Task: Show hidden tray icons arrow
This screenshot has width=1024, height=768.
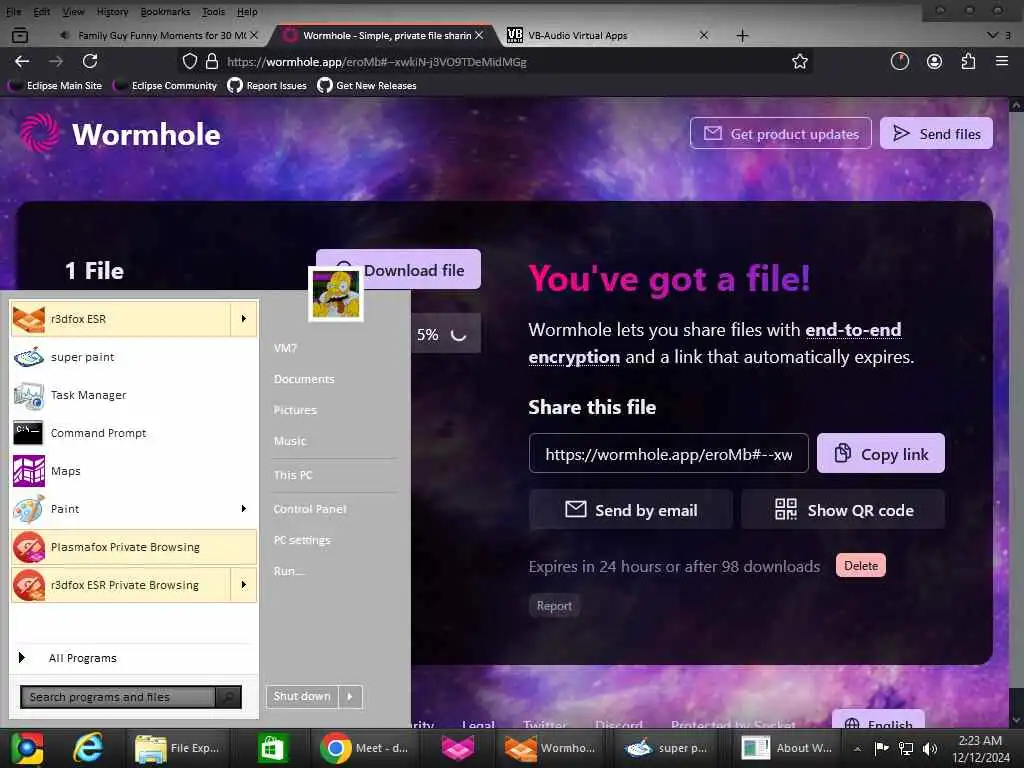Action: point(857,748)
